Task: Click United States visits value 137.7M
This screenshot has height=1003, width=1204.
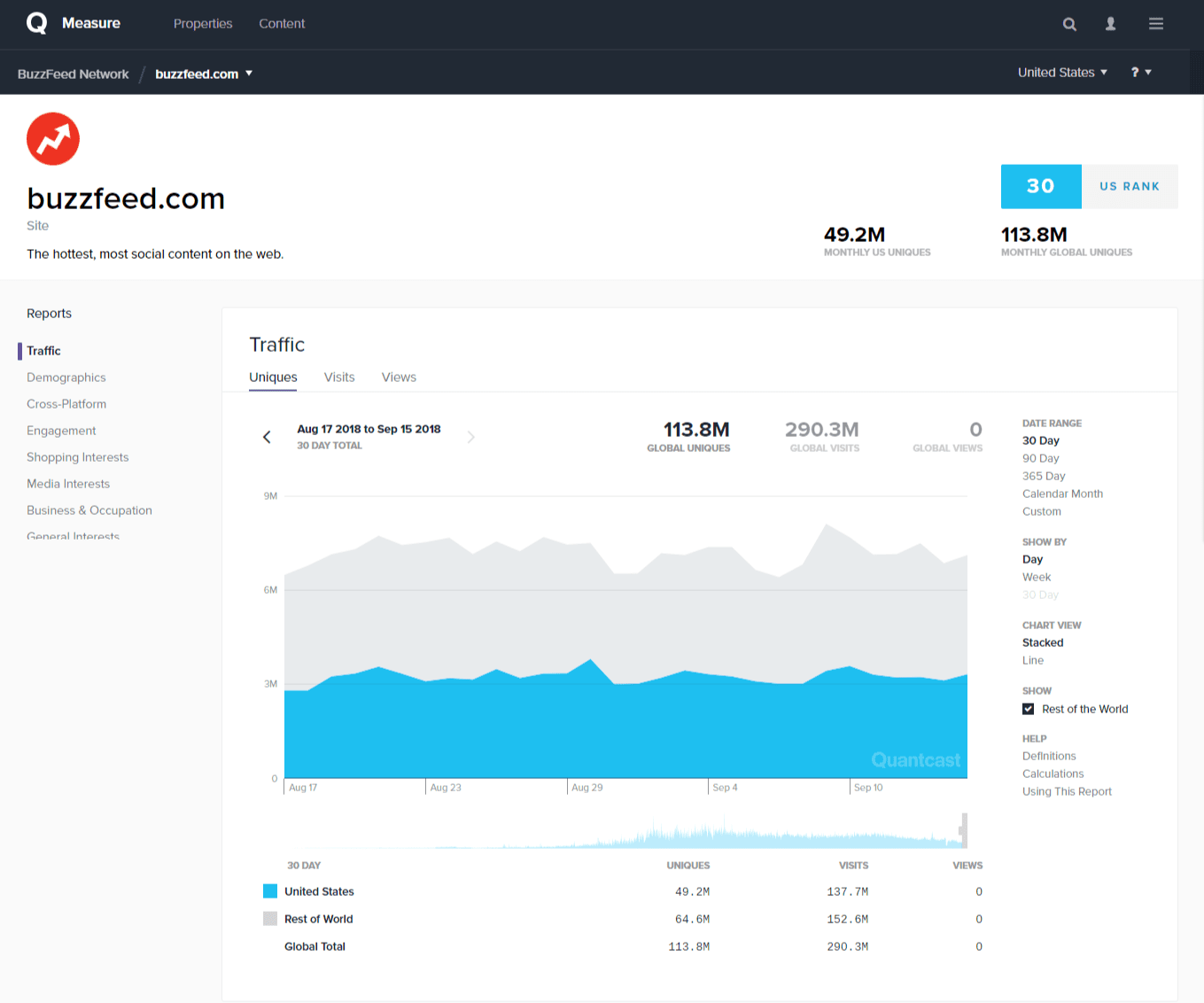Action: pos(847,891)
